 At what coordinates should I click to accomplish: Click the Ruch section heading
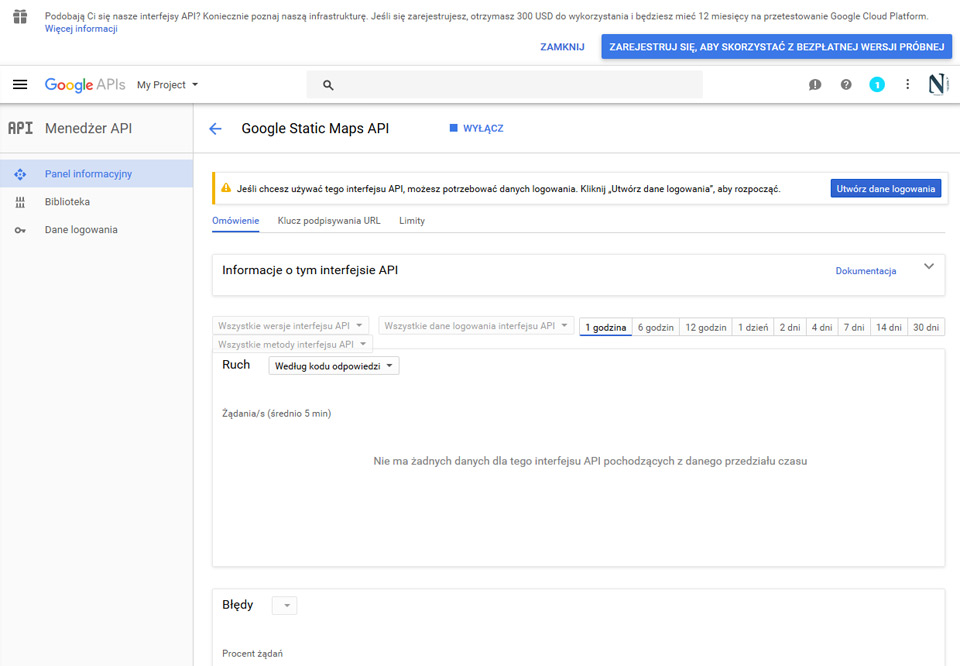[236, 365]
